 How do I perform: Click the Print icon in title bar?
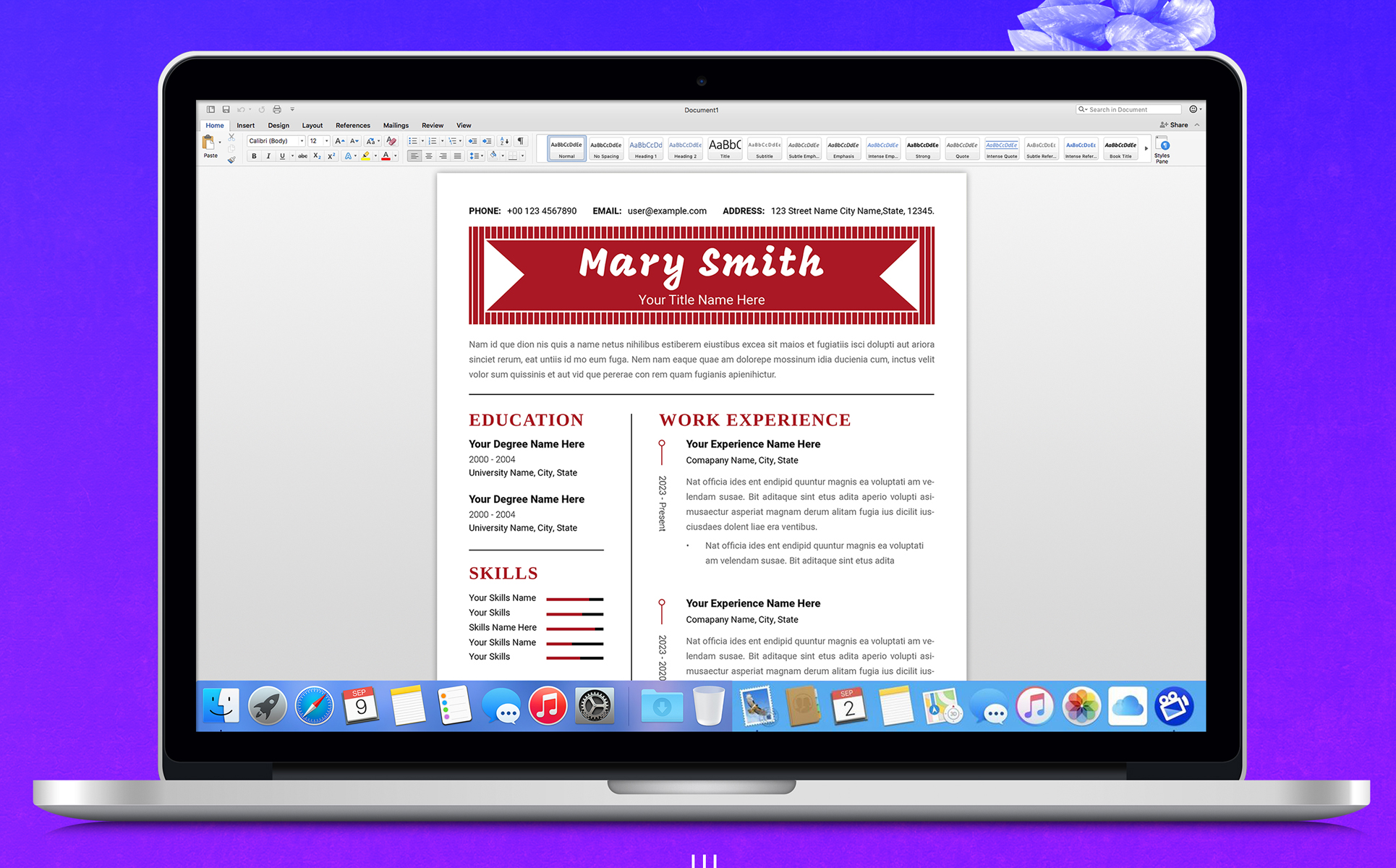tap(277, 110)
